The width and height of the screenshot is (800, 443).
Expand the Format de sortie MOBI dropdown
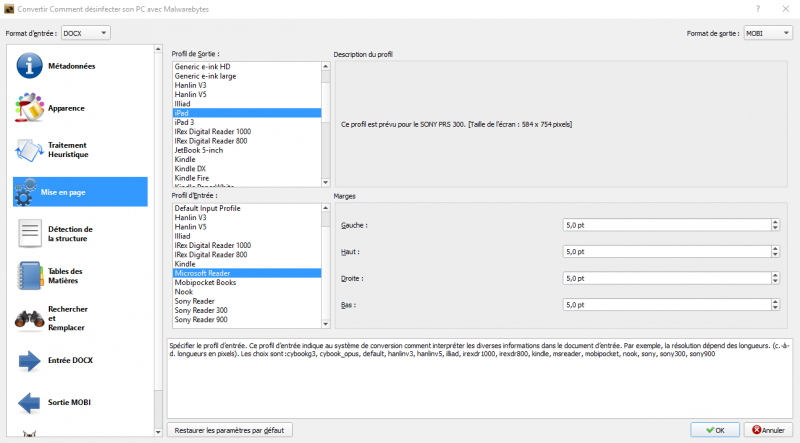pyautogui.click(x=768, y=33)
